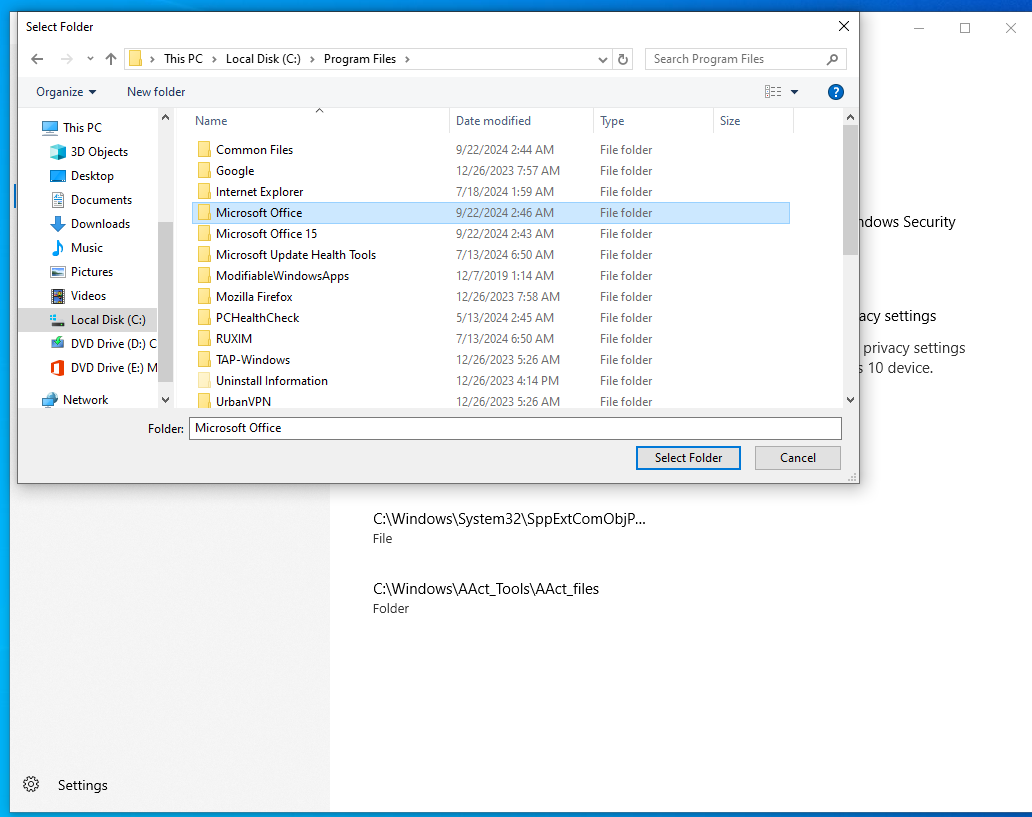Confirm with Select Folder button

[688, 458]
